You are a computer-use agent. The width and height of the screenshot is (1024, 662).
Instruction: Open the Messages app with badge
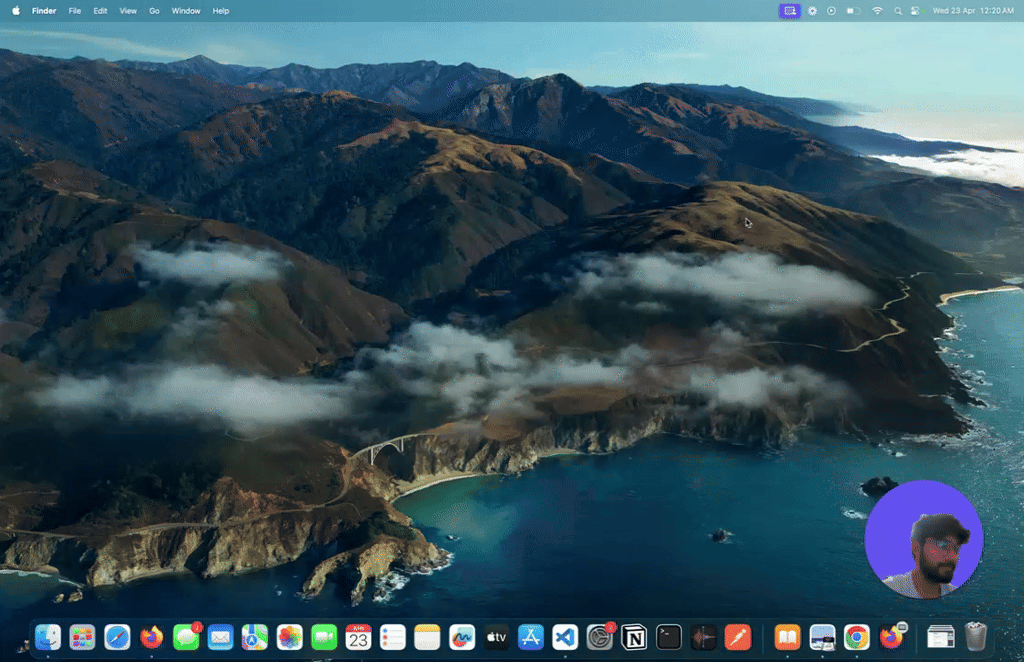coord(186,637)
